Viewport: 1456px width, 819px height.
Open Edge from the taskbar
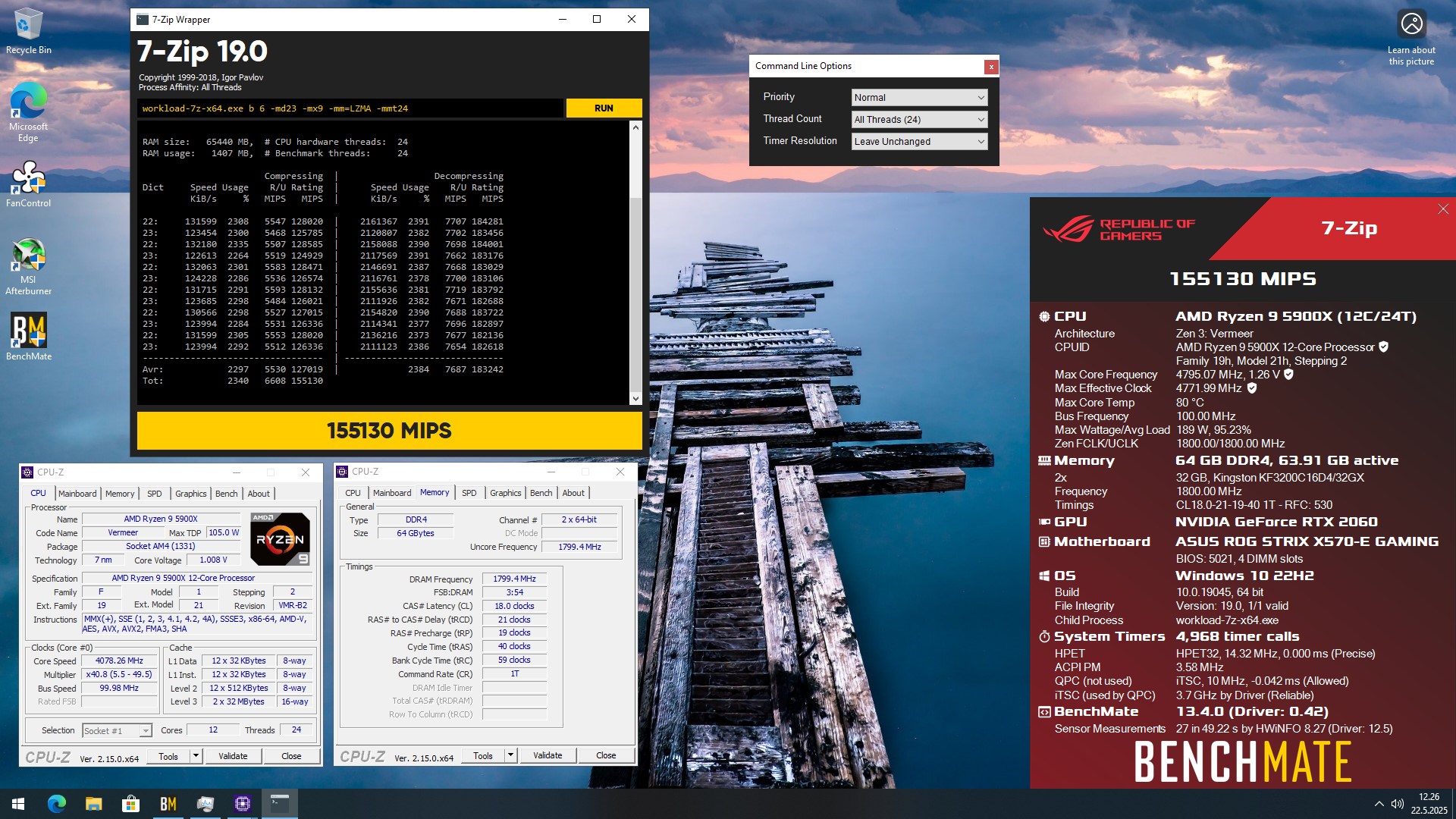[x=57, y=804]
